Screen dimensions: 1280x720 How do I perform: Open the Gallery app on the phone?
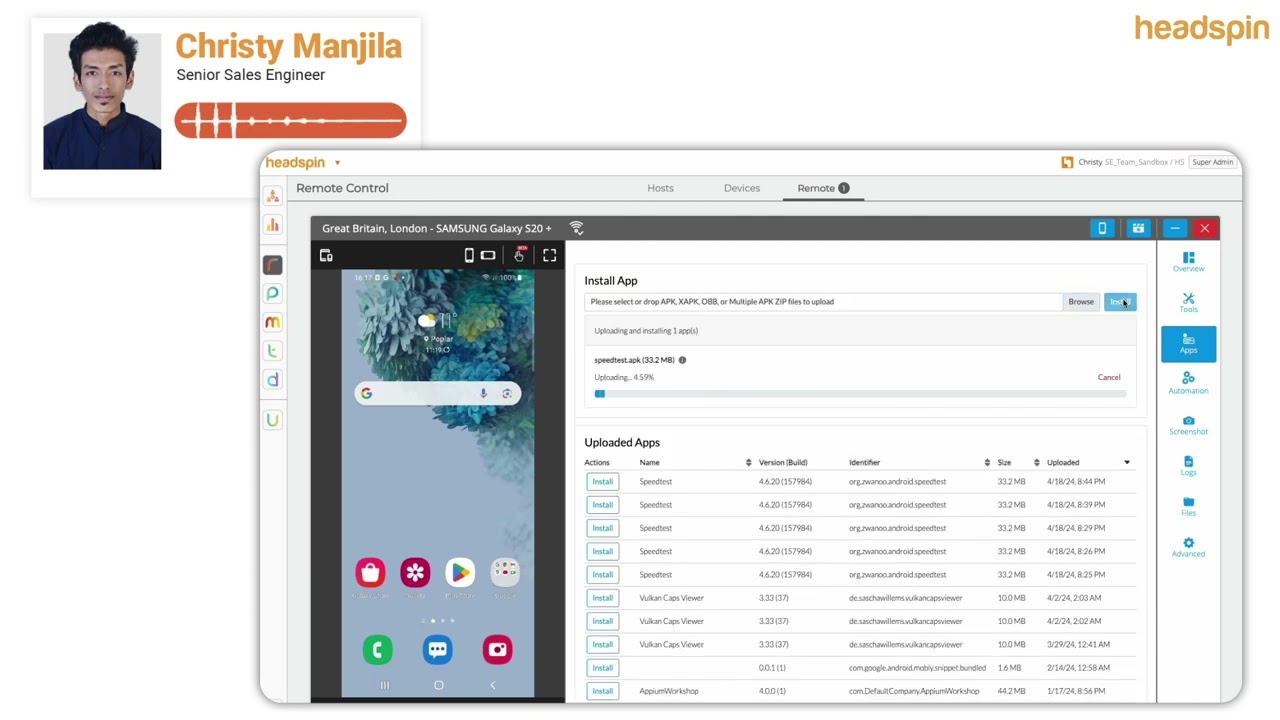coord(415,572)
